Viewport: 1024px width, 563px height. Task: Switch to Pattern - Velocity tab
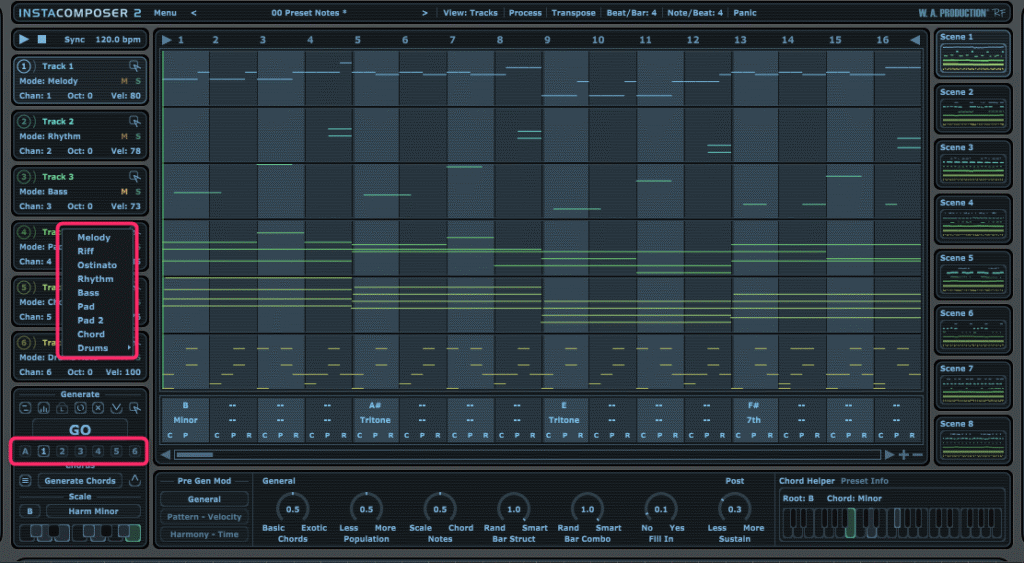click(204, 517)
